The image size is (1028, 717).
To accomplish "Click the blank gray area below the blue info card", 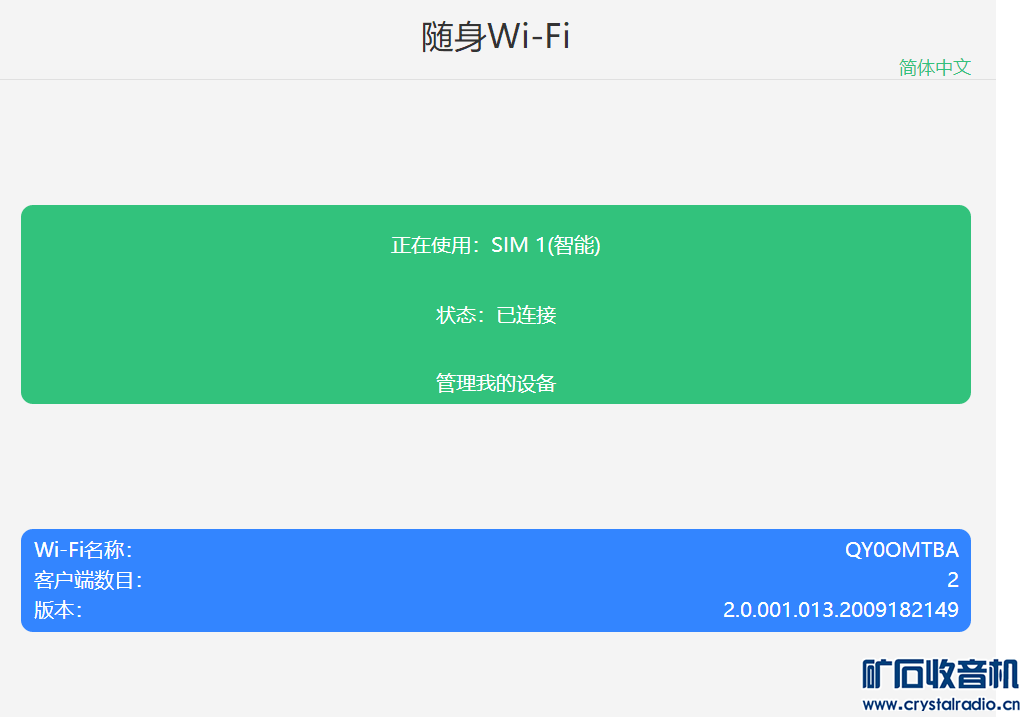I will click(400, 675).
